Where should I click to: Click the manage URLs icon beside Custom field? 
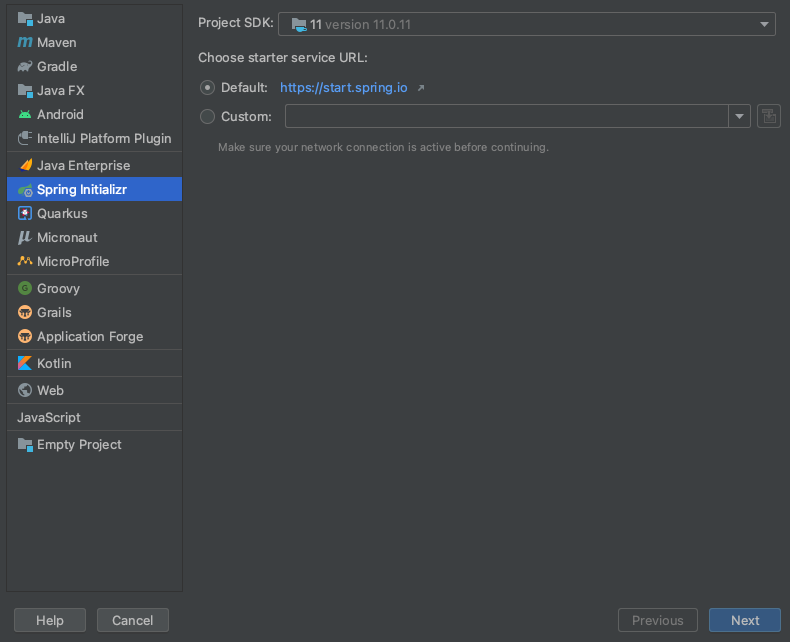click(768, 116)
